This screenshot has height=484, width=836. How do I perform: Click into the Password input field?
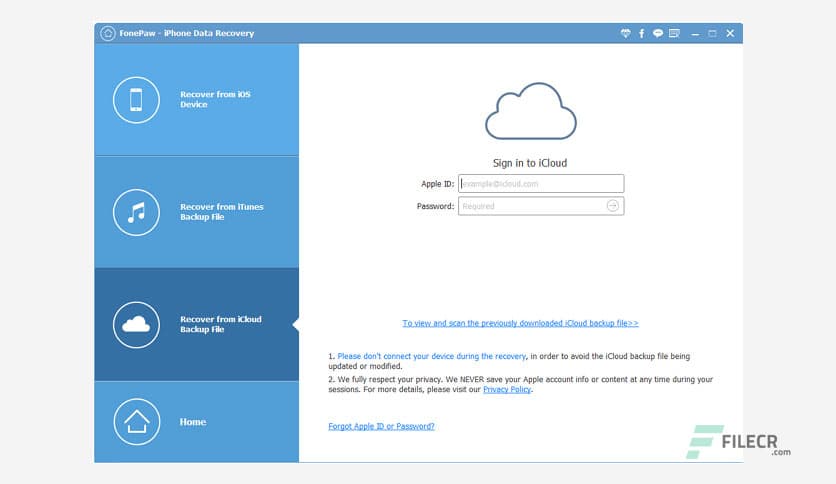(x=530, y=206)
